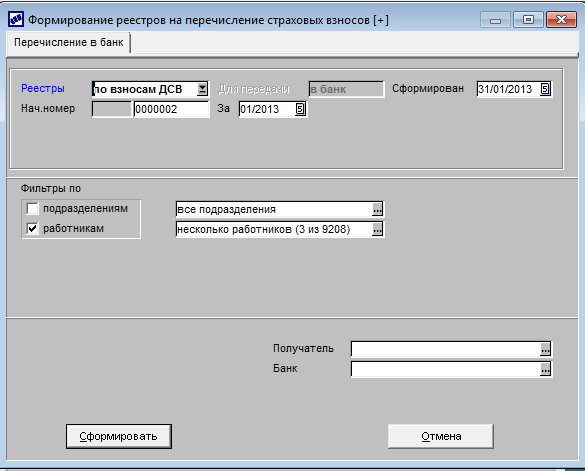The height and width of the screenshot is (471, 585).
Task: Click the application icon in title bar
Action: [x=16, y=19]
